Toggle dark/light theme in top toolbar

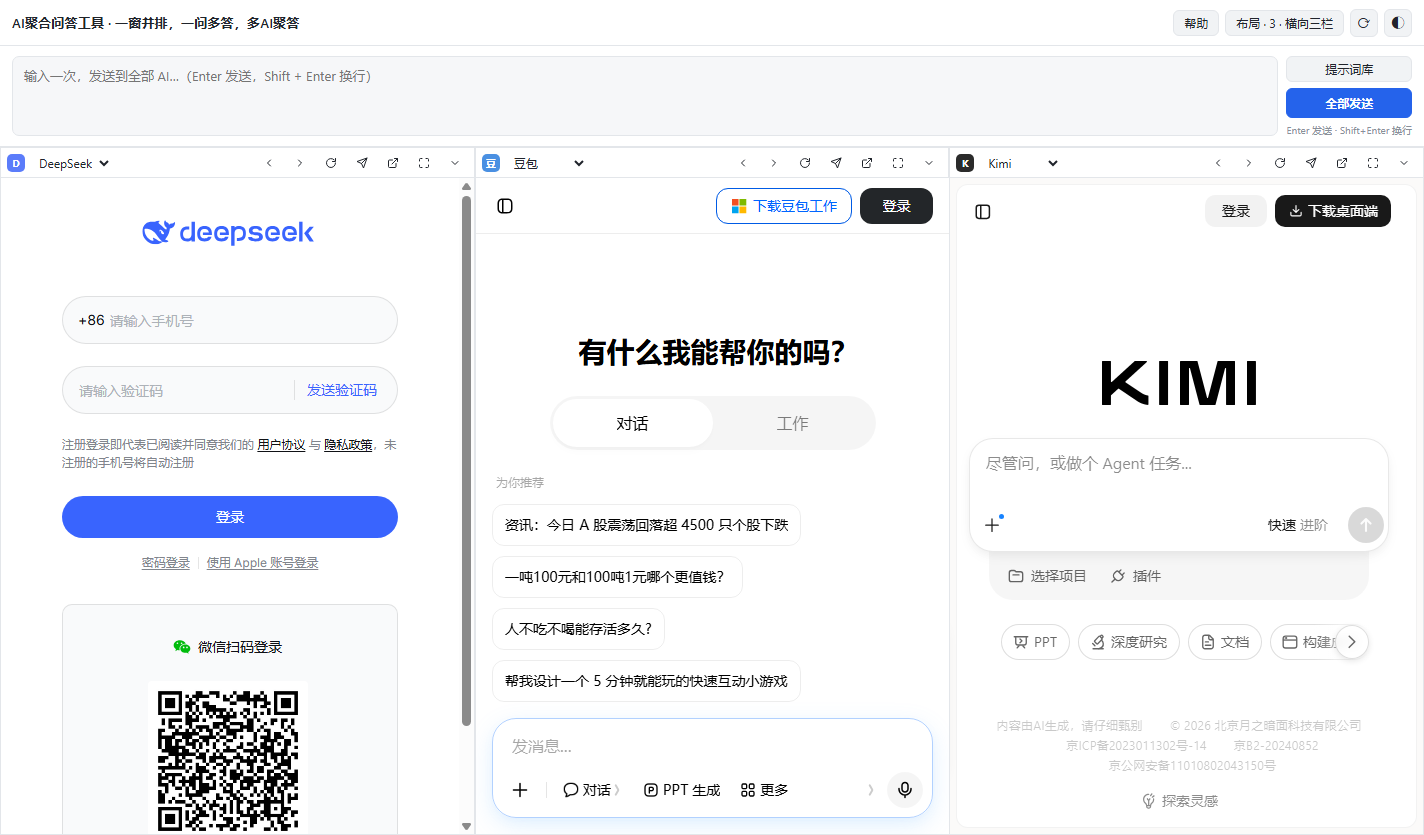pos(1397,23)
